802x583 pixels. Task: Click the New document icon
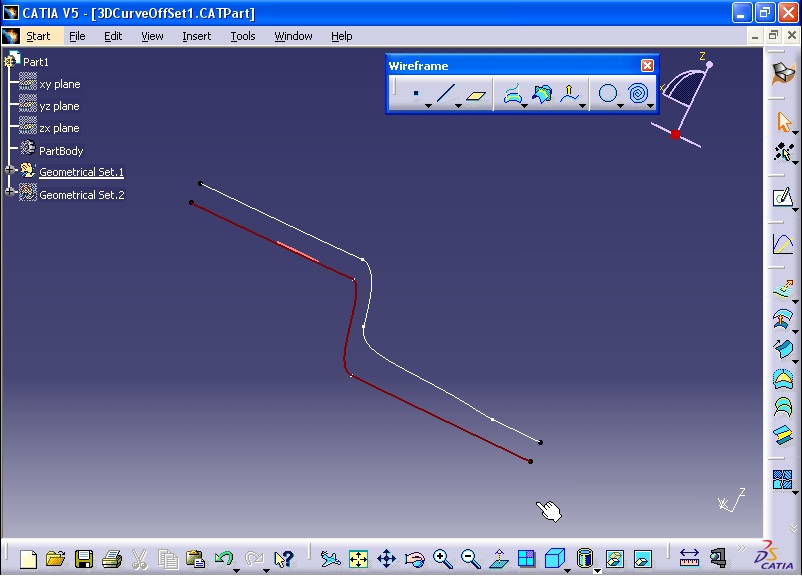tap(28, 559)
